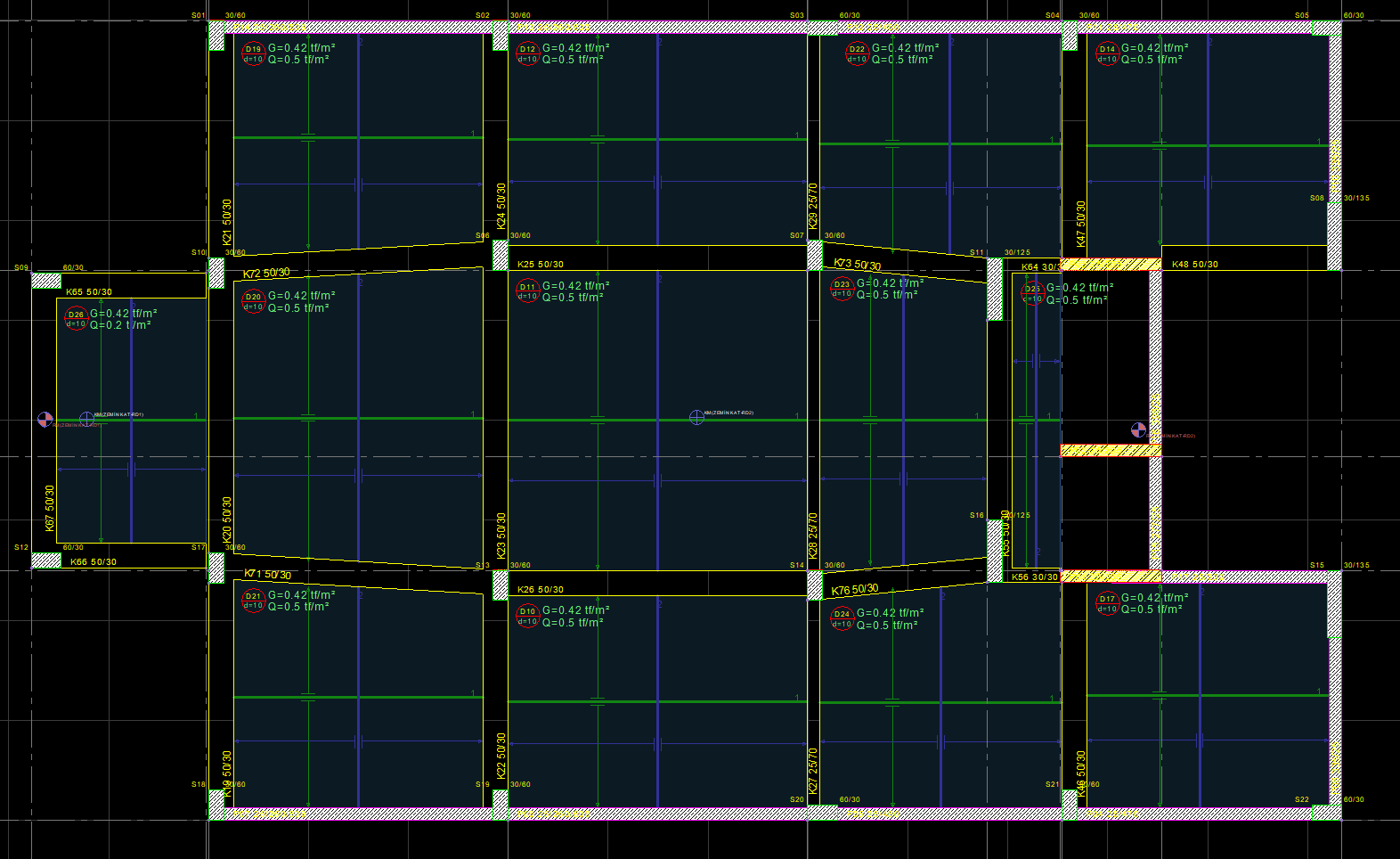Click the Q=0.2 load text in slab D26
This screenshot has width=1400, height=859.
(x=120, y=325)
